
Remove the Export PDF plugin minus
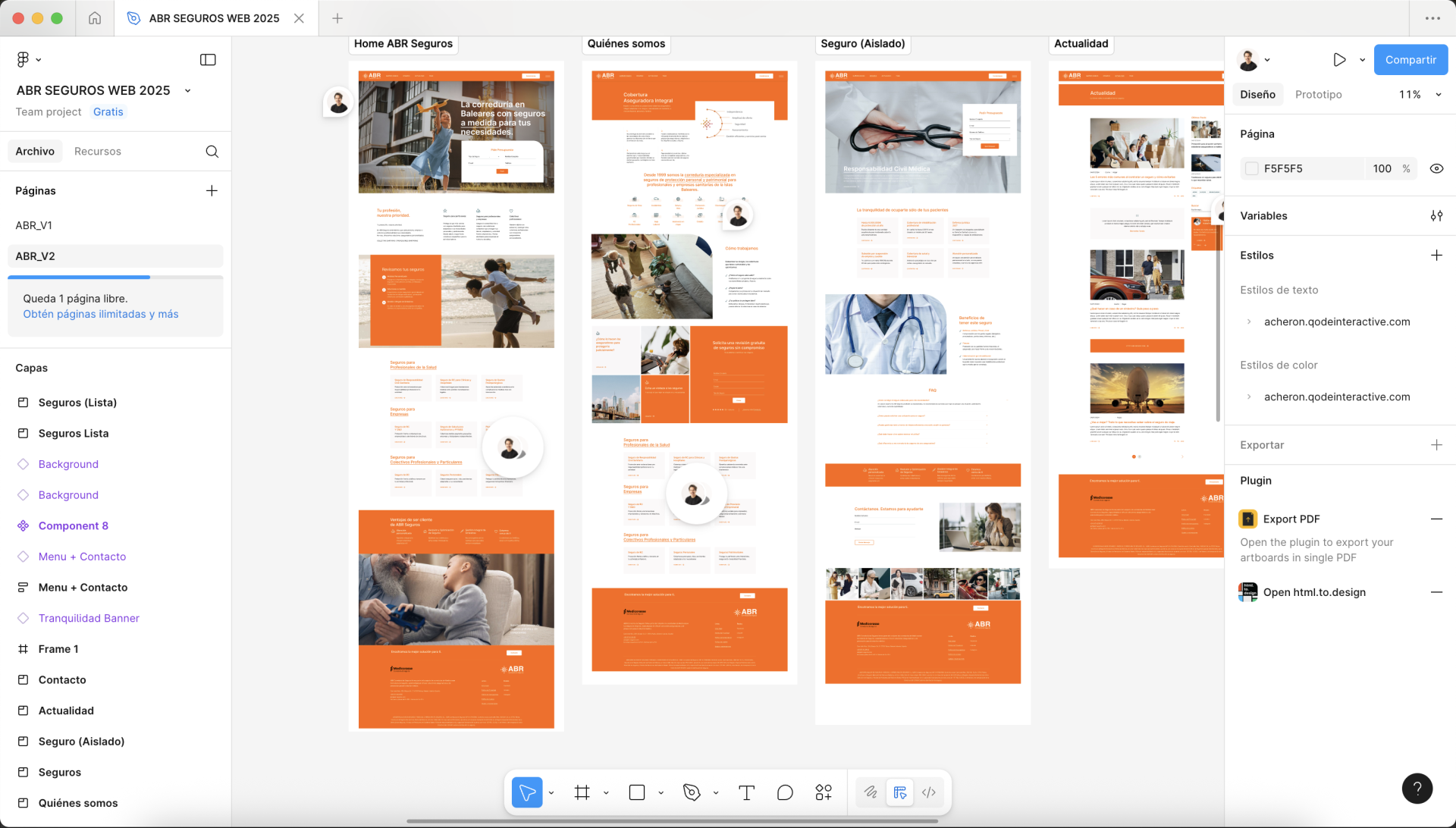[x=1436, y=519]
